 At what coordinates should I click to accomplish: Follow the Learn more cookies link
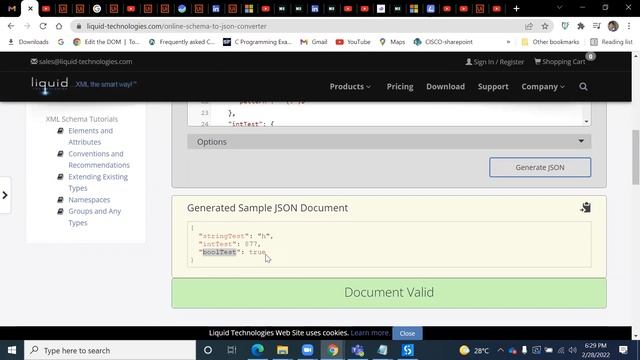click(369, 333)
